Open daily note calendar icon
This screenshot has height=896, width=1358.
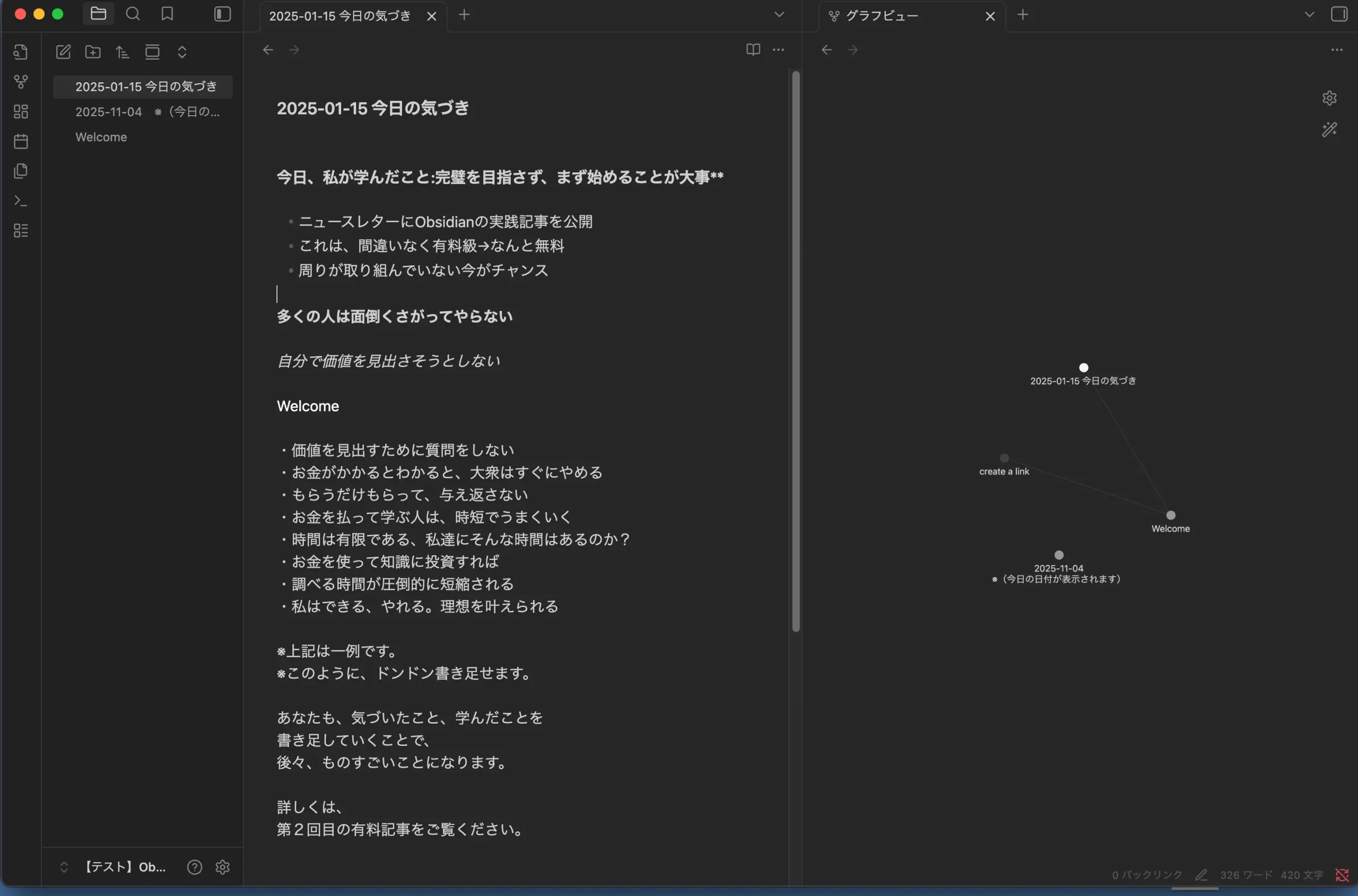pyautogui.click(x=21, y=141)
